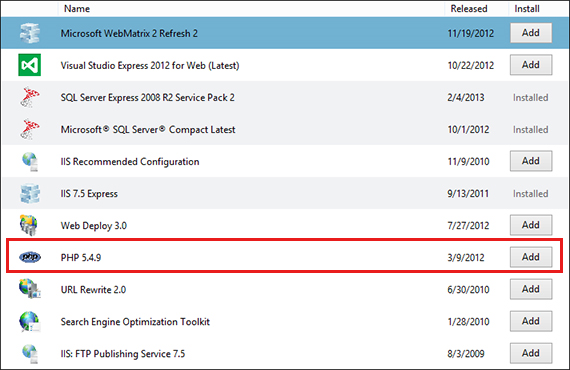Add PHP 5.4.9 to install list
This screenshot has height=370, width=570.
click(531, 257)
